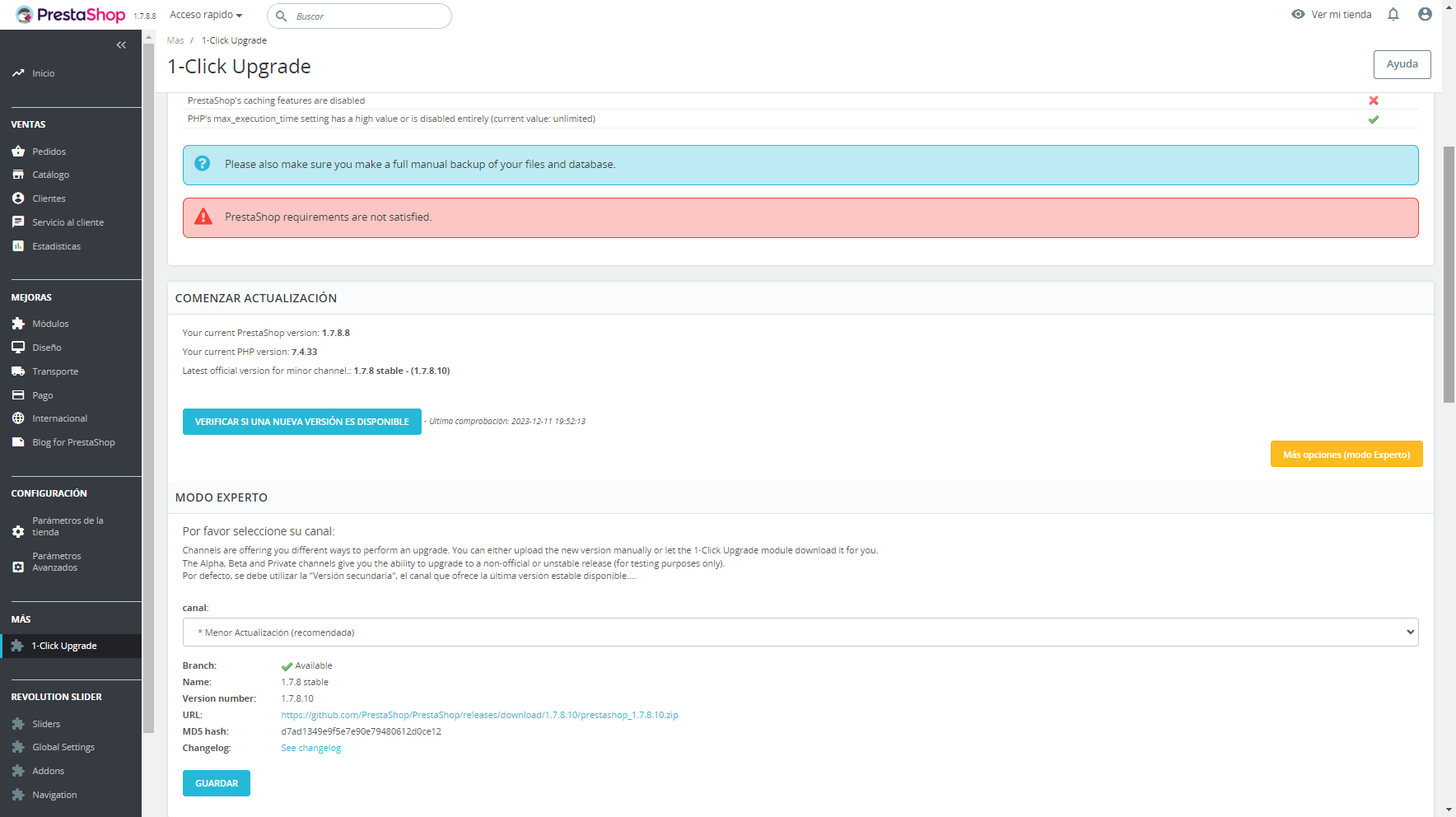The image size is (1456, 817).
Task: Click into the Buscar search field
Action: click(x=359, y=16)
